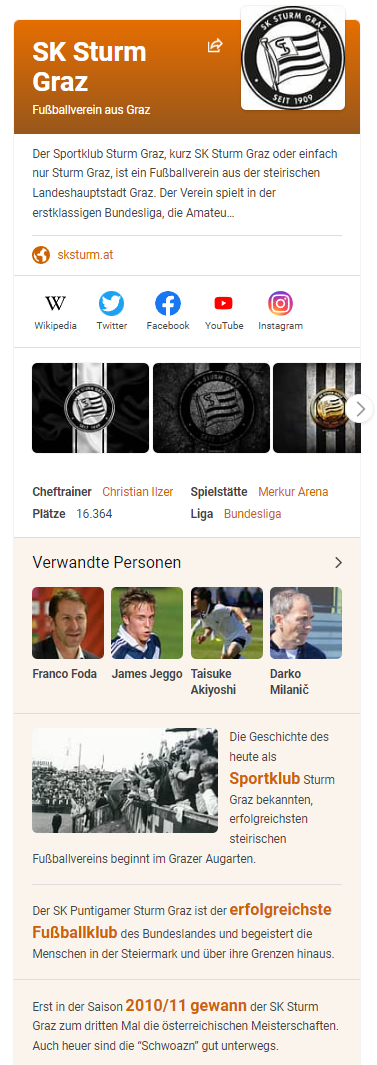Screen dimensions: 377x1065
Task: Open the Wikipedia icon link
Action: click(x=56, y=303)
